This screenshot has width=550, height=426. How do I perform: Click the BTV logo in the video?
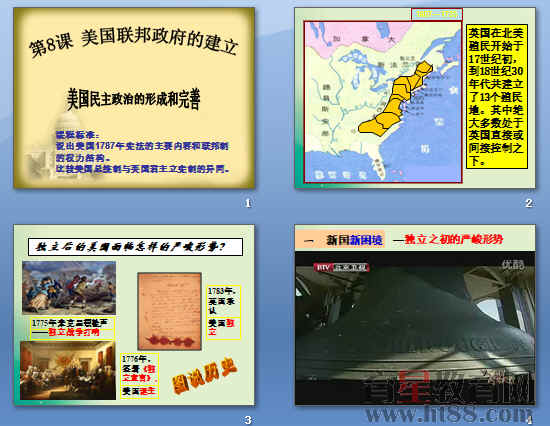(323, 268)
